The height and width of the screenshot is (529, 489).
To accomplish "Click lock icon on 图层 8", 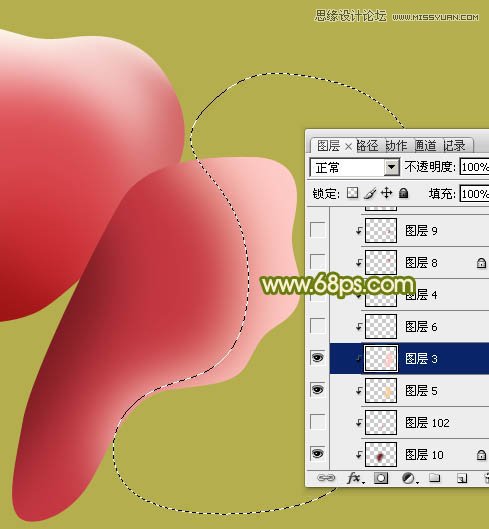I will click(481, 263).
